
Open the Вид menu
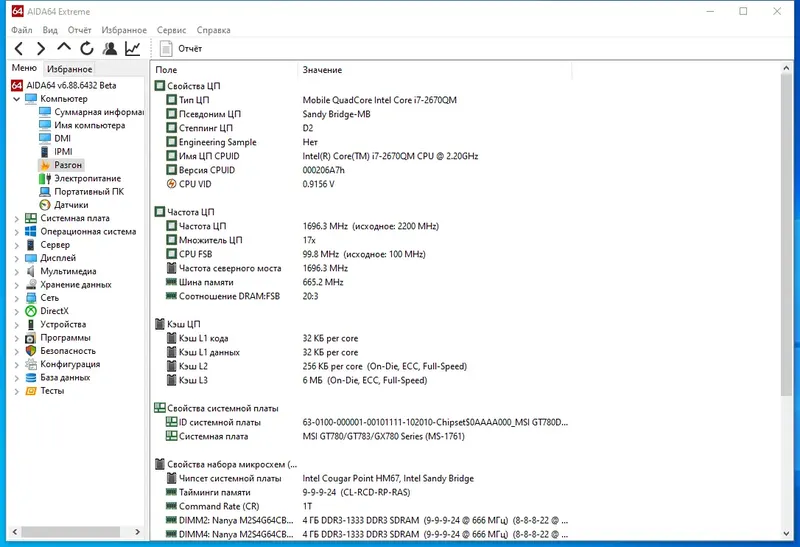pos(50,30)
